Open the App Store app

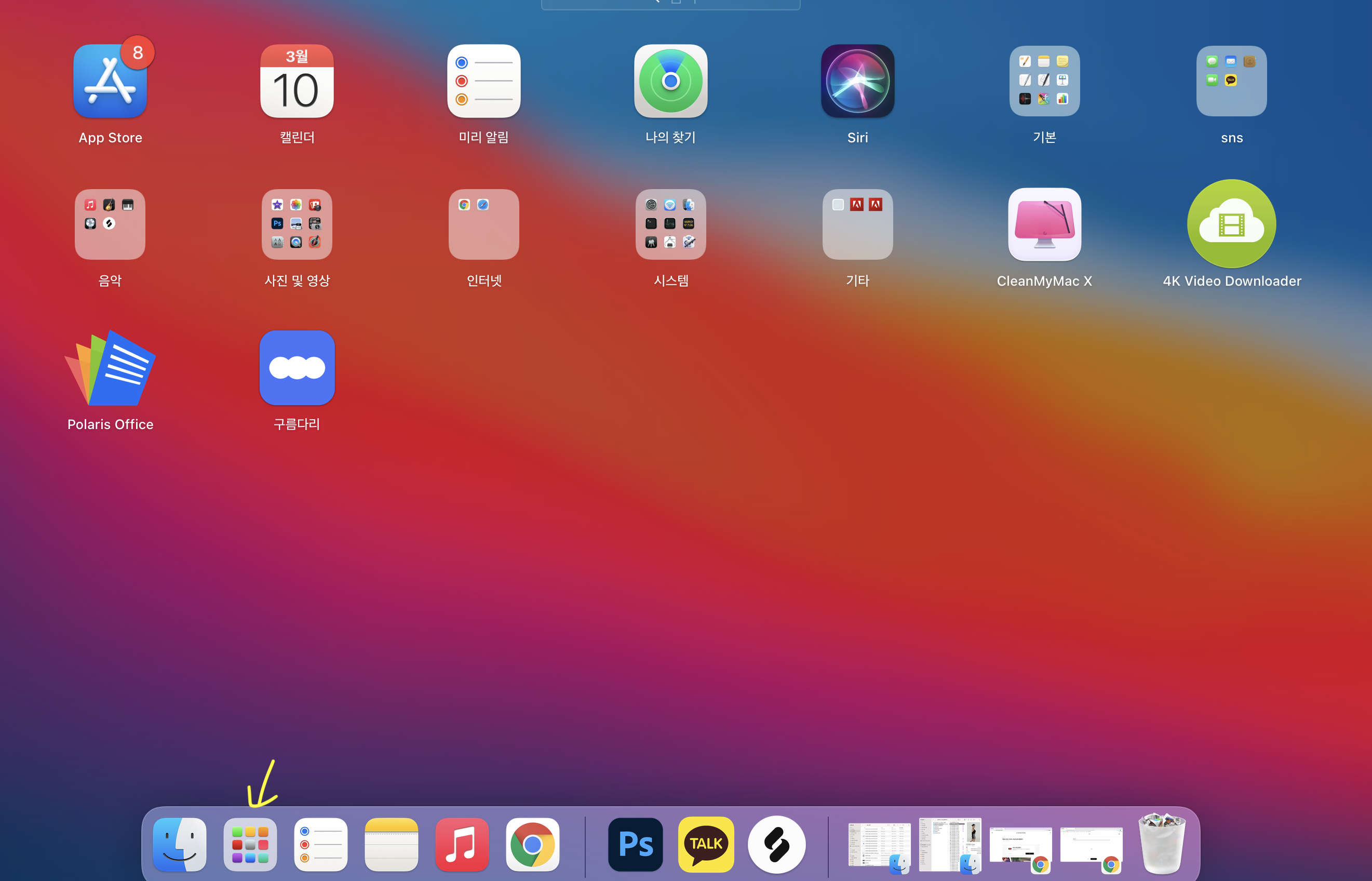110,82
